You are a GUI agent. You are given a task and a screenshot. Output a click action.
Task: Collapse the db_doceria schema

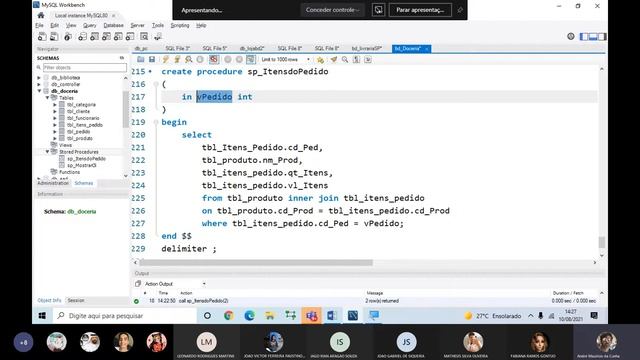pyautogui.click(x=39, y=91)
